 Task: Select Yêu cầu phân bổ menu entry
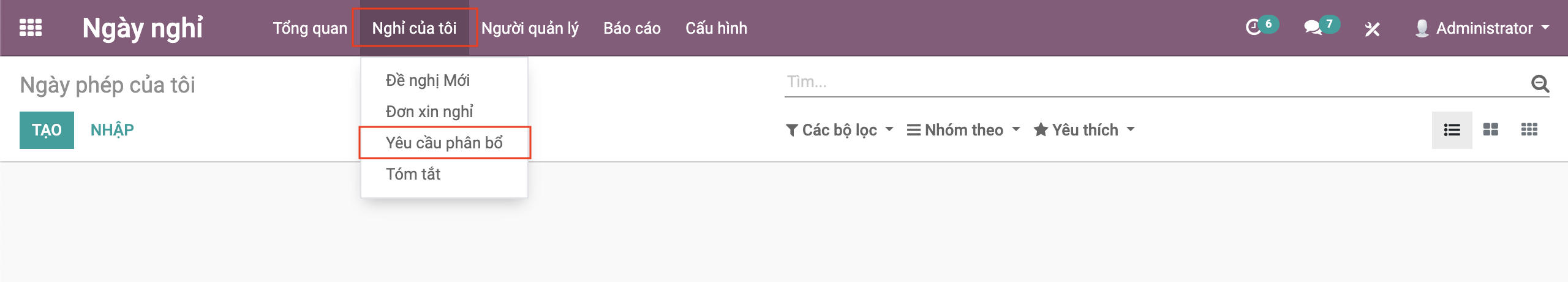(x=444, y=143)
